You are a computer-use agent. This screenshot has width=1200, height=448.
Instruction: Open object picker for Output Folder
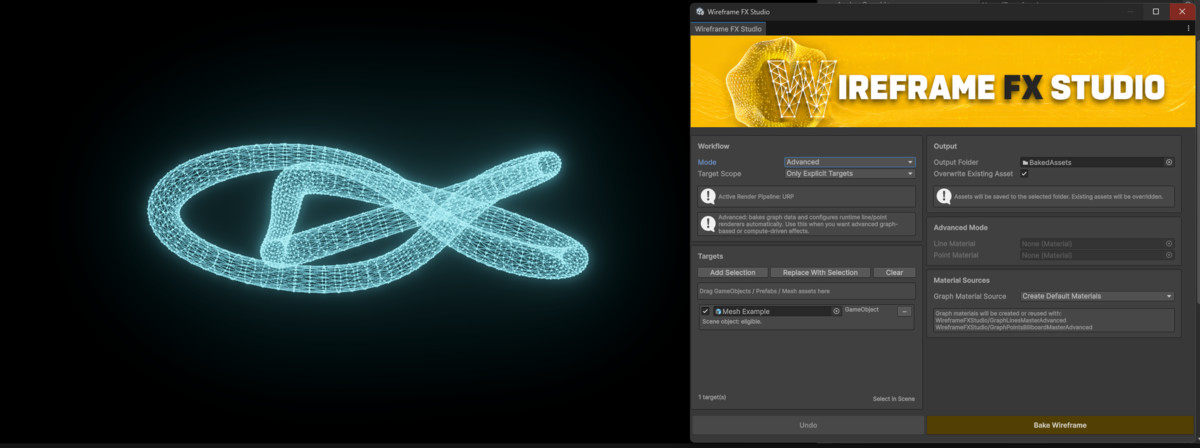coord(1169,162)
